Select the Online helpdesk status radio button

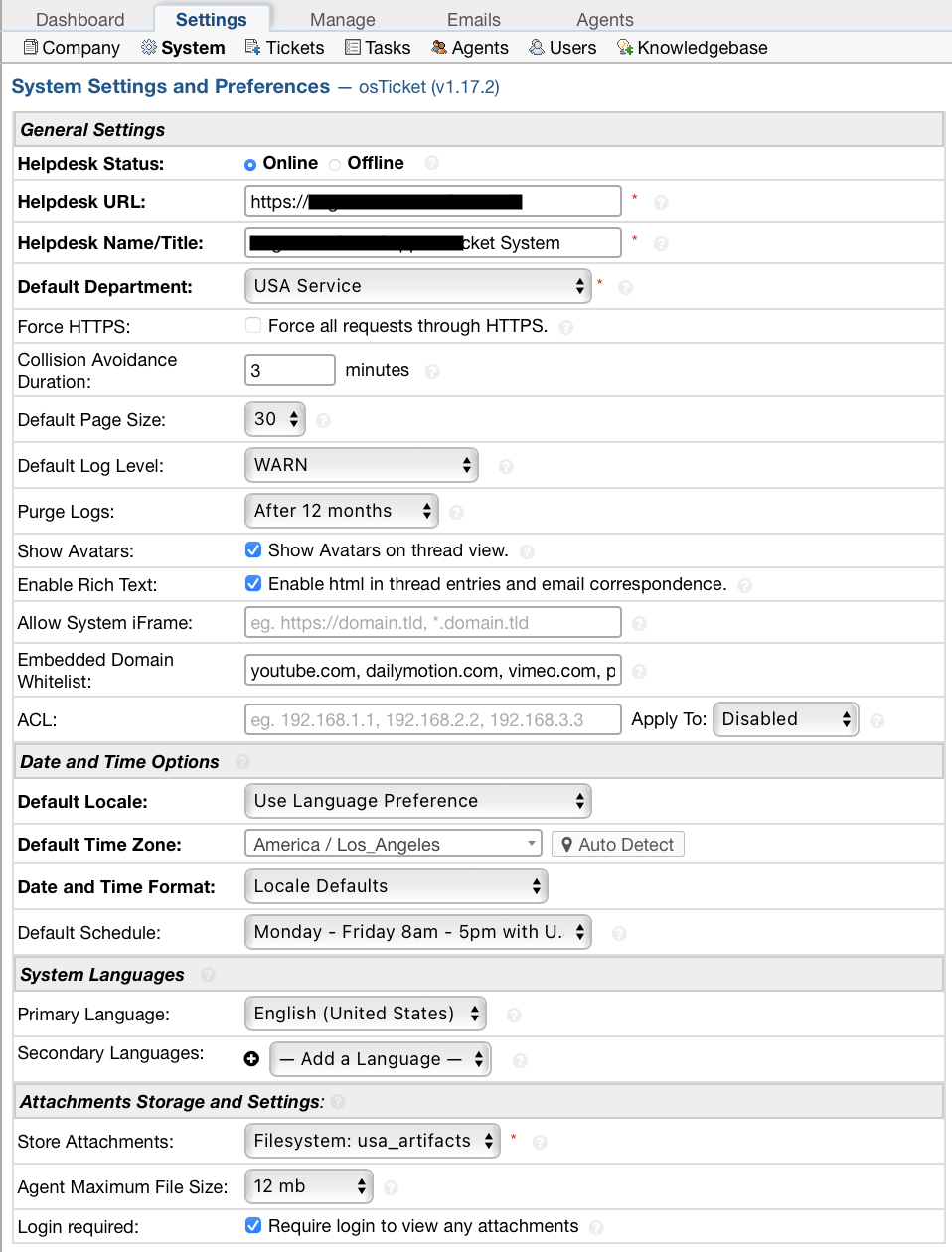point(250,165)
